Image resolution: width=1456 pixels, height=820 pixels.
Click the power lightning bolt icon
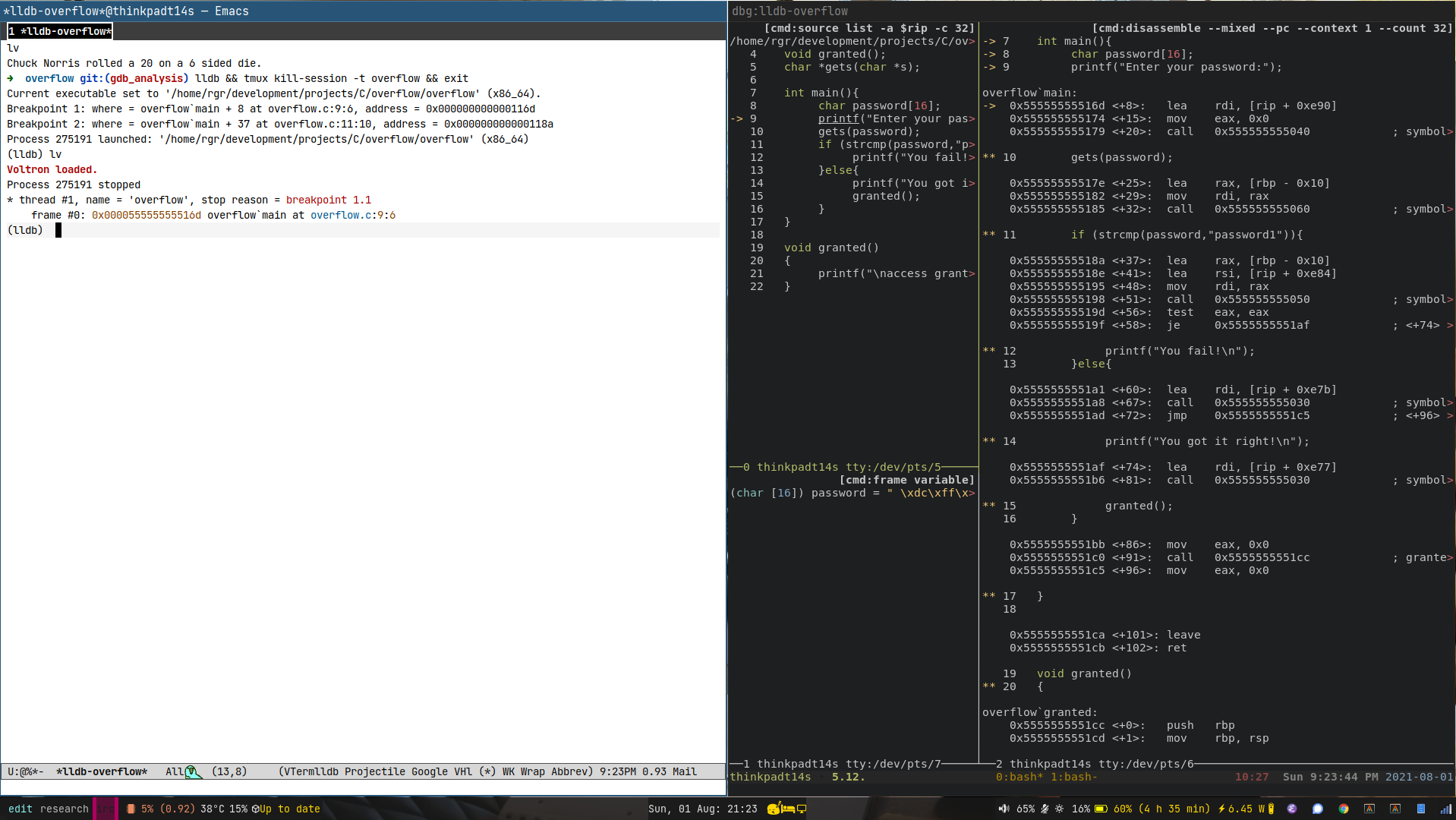coord(1221,809)
